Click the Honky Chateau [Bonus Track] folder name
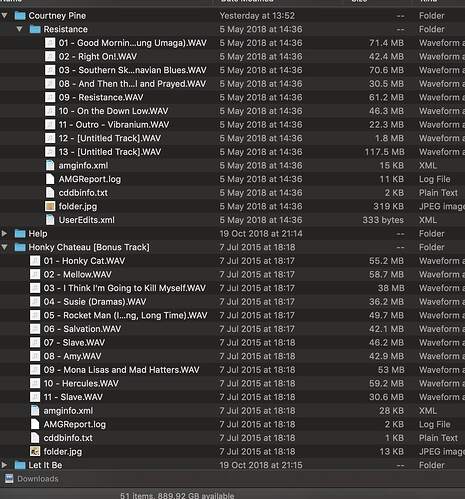The height and width of the screenshot is (499, 465). pyautogui.click(x=89, y=247)
